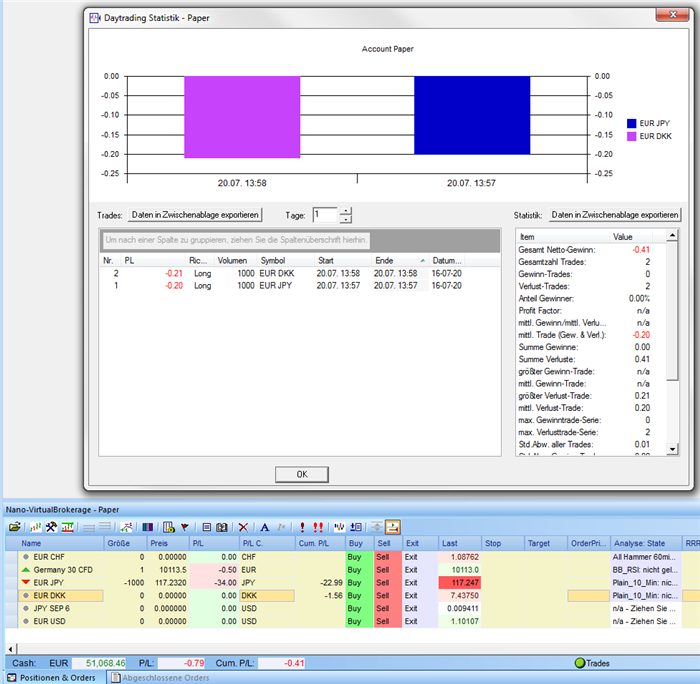Click the red X delete icon
Viewport: 700px width, 684px height.
point(243,526)
